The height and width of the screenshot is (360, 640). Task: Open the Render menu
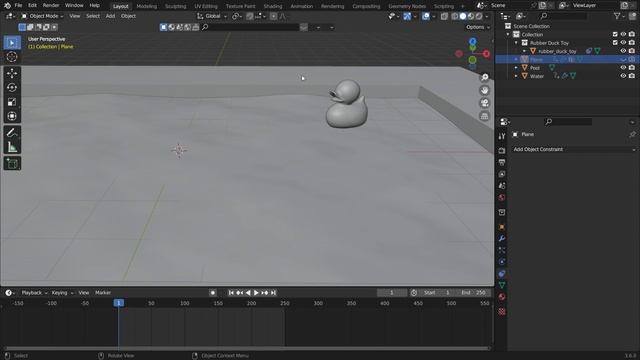pyautogui.click(x=51, y=5)
